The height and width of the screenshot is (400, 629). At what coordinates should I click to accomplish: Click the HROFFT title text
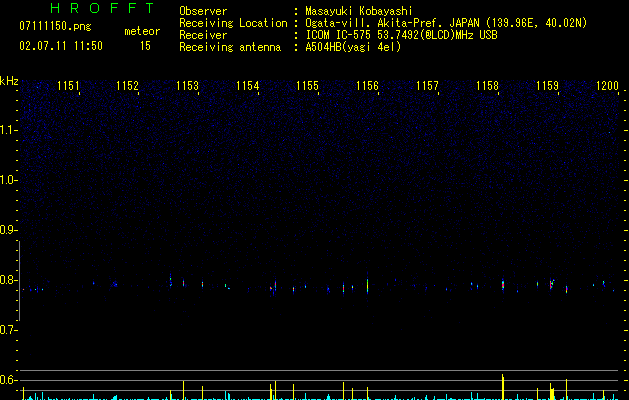coord(102,8)
